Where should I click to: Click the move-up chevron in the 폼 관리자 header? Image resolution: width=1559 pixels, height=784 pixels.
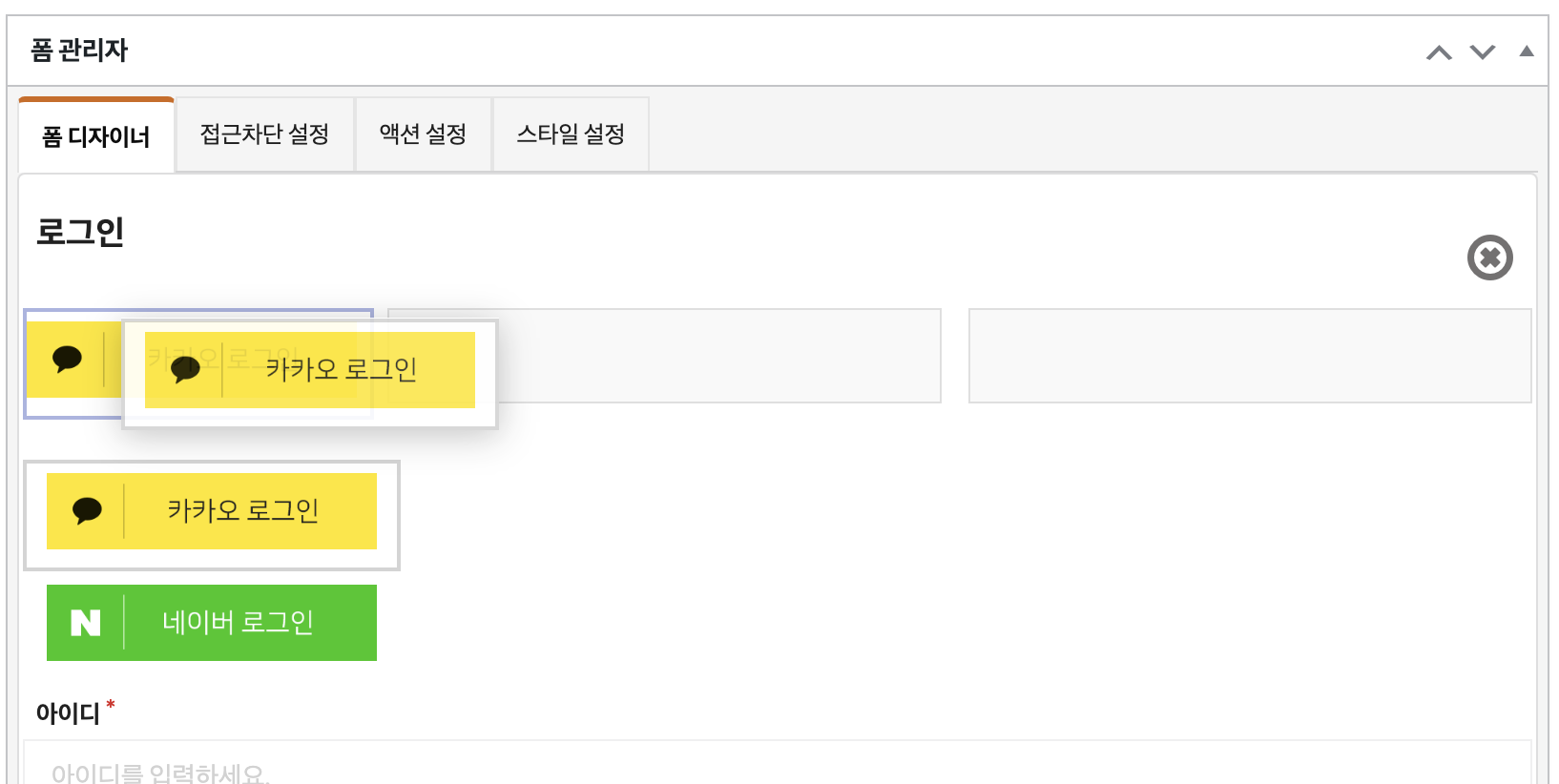coord(1439,52)
